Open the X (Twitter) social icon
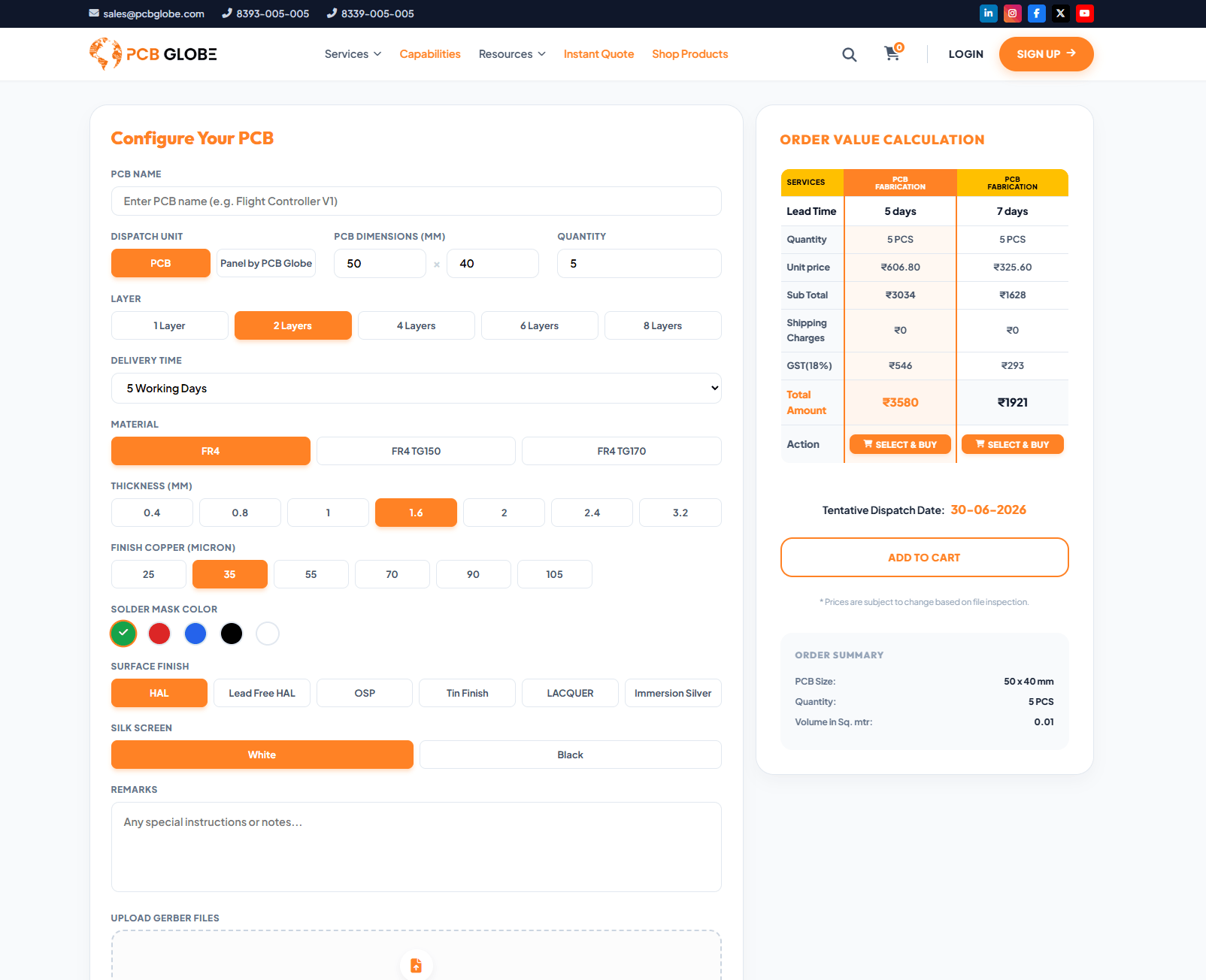The image size is (1206, 980). pos(1060,14)
